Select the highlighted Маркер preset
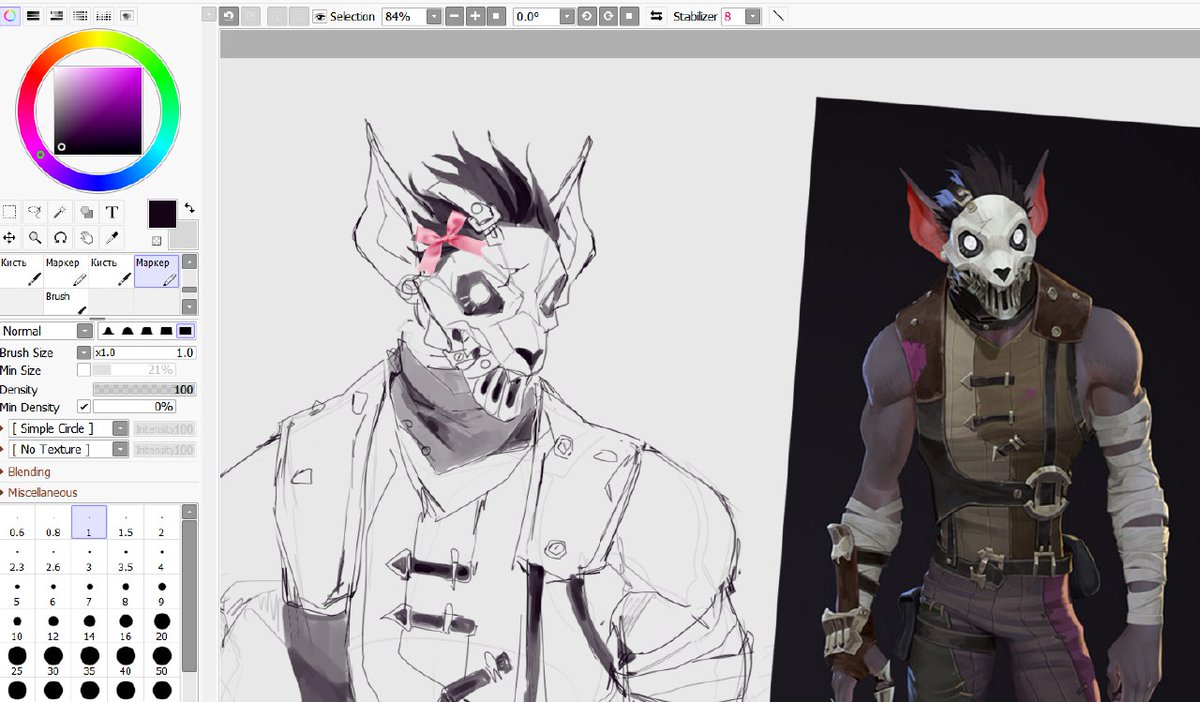This screenshot has height=702, width=1200. point(156,272)
